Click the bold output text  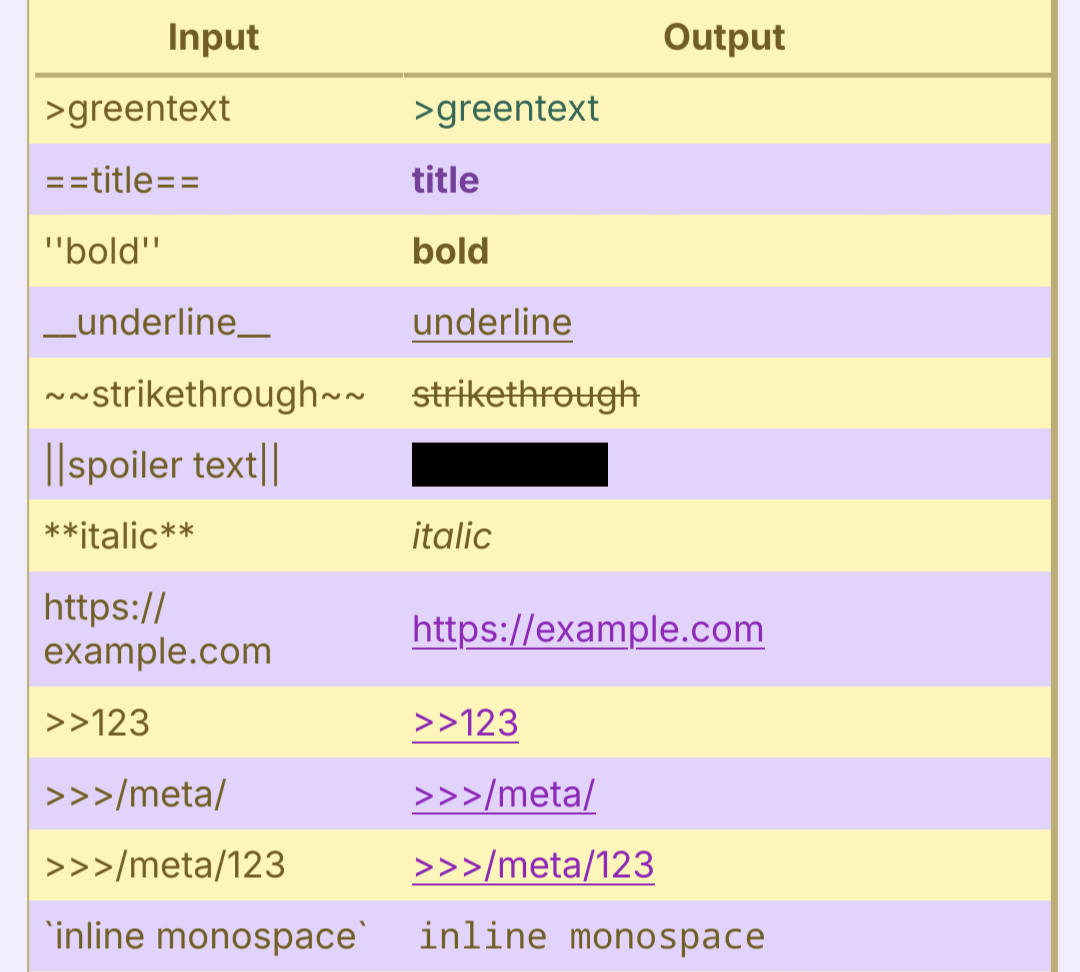click(450, 251)
